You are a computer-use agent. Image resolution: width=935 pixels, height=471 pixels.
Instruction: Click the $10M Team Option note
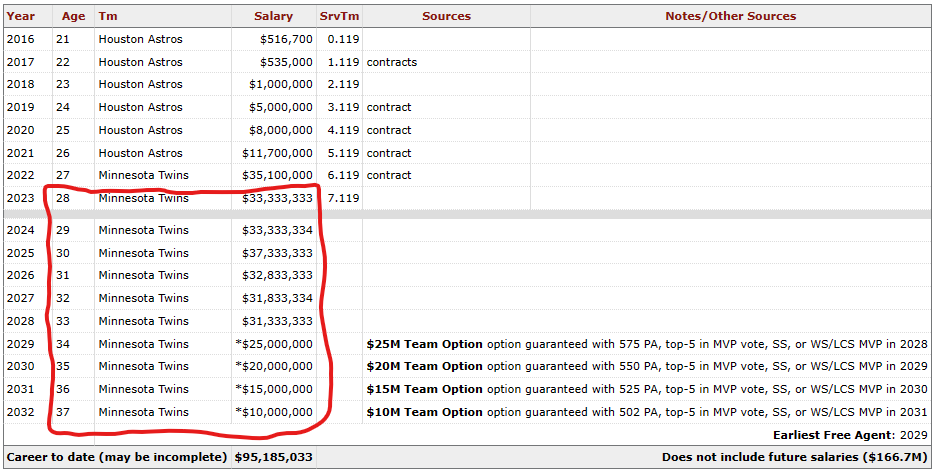[x=425, y=412]
